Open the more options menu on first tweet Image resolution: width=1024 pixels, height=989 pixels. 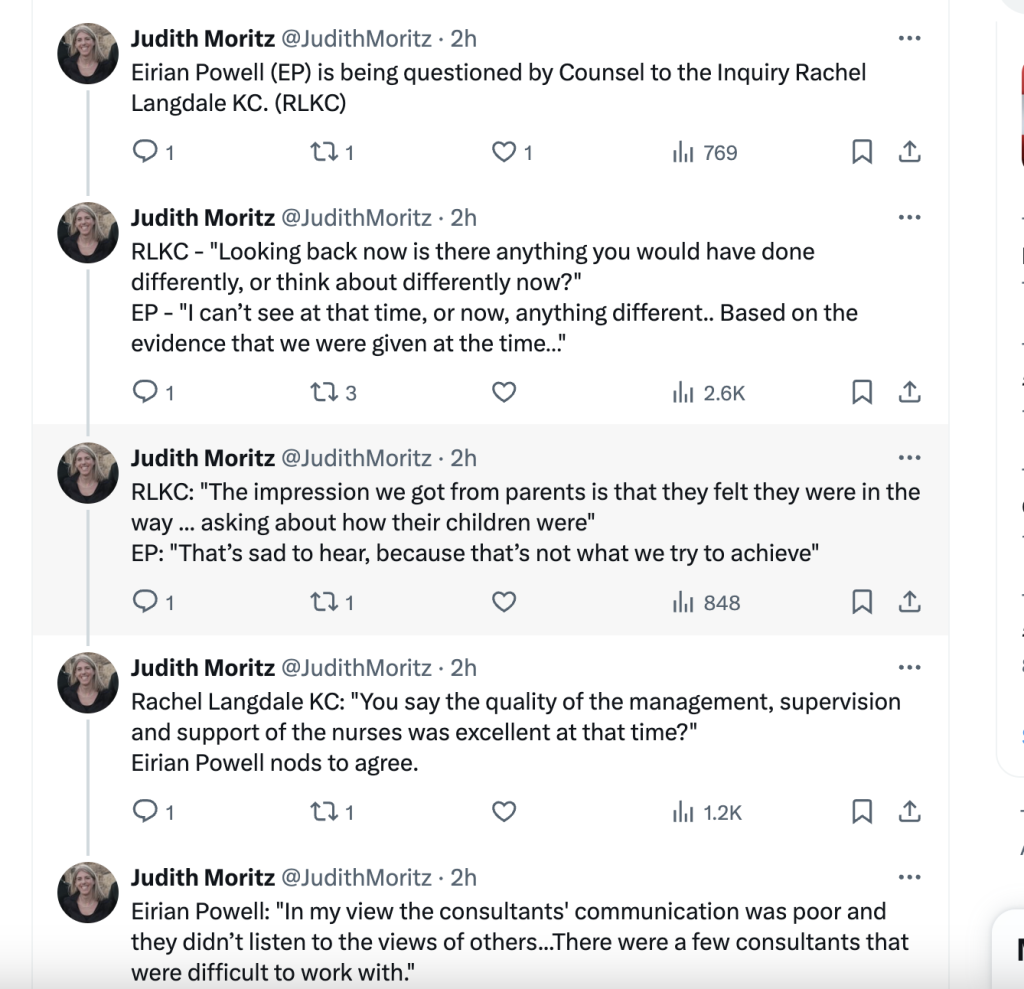(x=909, y=39)
